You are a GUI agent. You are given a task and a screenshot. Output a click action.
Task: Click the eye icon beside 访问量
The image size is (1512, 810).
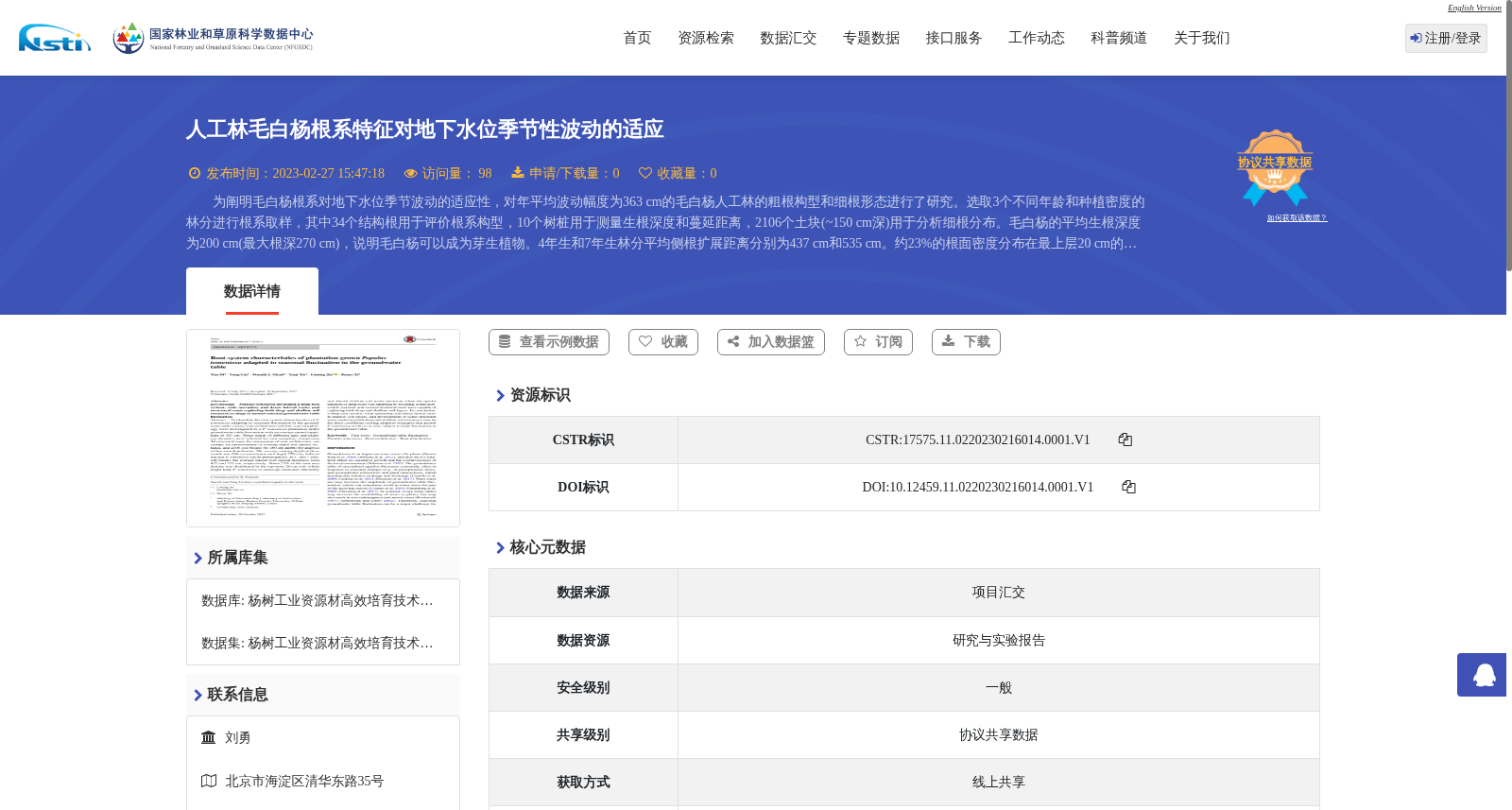coord(410,173)
